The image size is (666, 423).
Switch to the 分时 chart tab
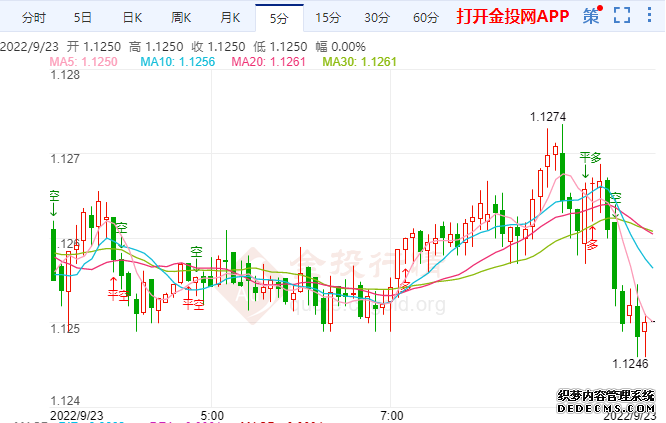point(34,18)
